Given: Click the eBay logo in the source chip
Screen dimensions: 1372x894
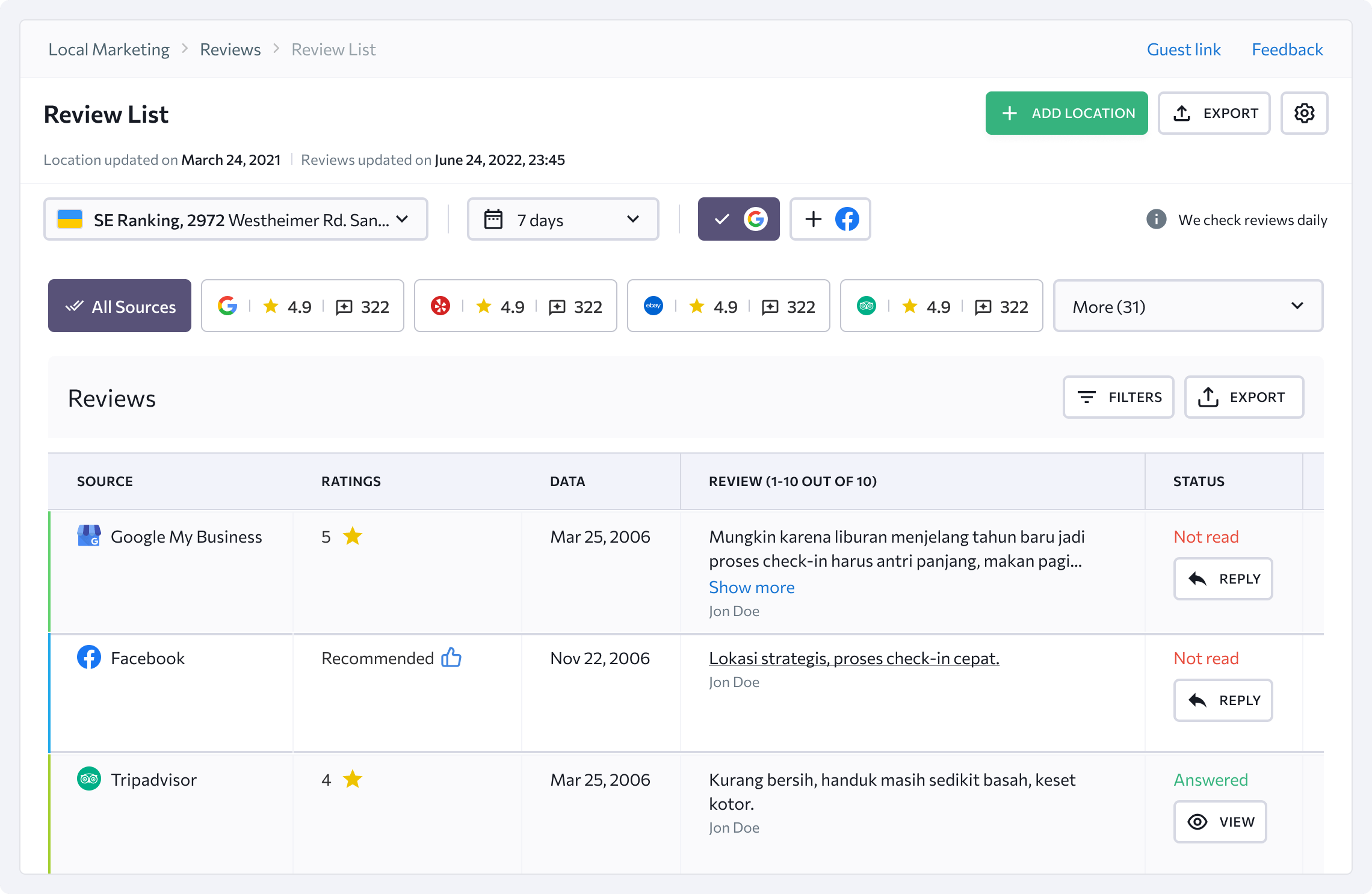Looking at the screenshot, I should [x=654, y=306].
